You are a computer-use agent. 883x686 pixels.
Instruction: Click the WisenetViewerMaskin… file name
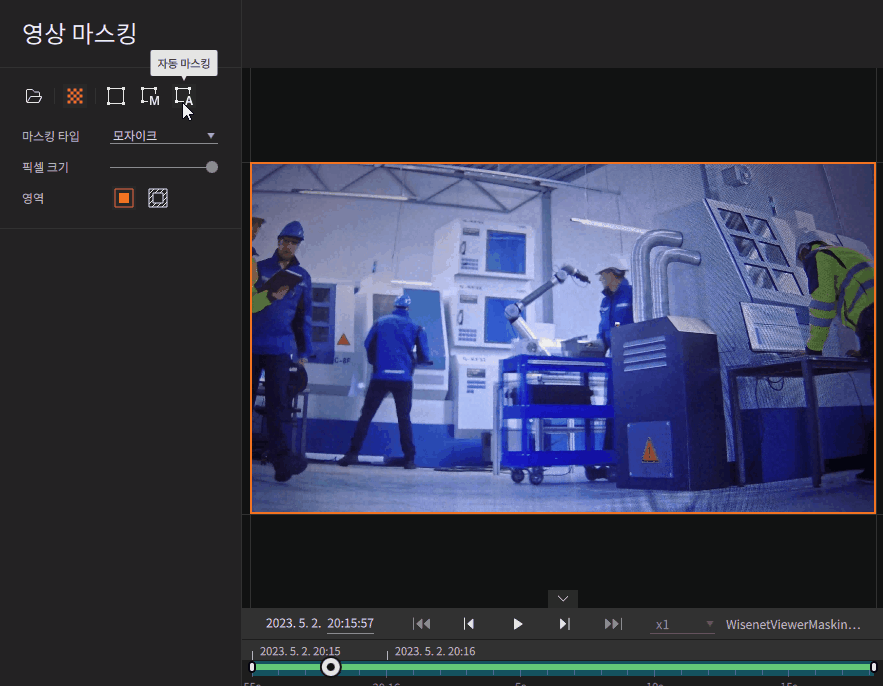[x=793, y=625]
